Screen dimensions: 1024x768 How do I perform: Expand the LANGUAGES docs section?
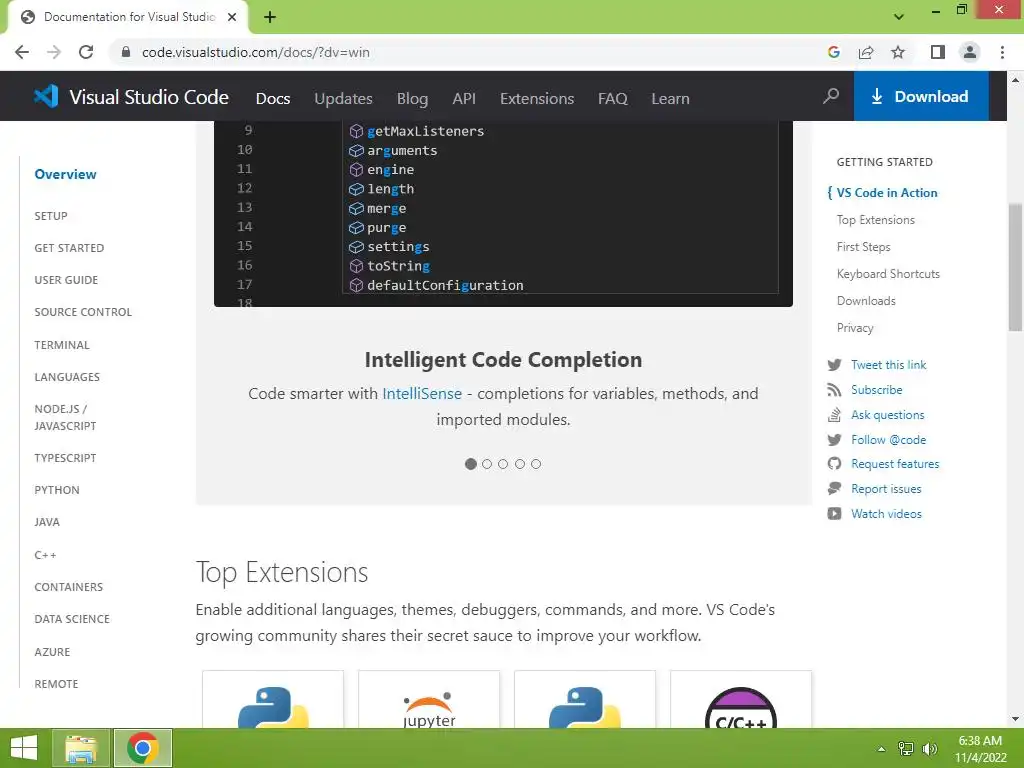pyautogui.click(x=67, y=377)
